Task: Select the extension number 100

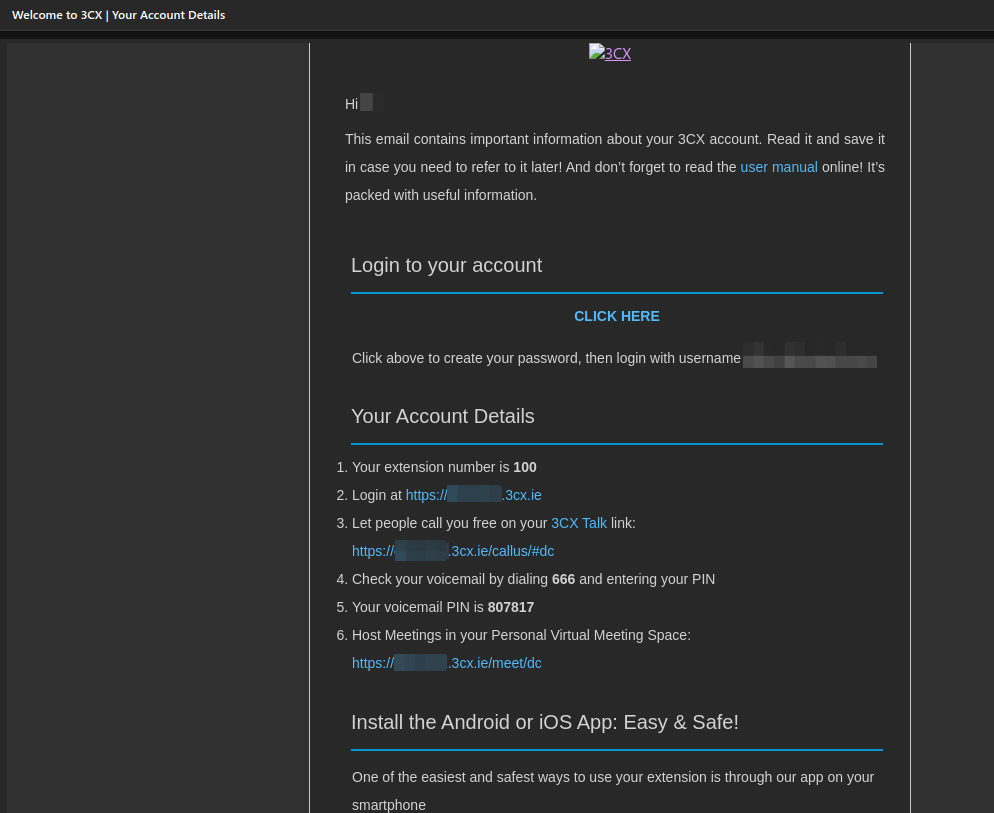Action: pos(524,467)
